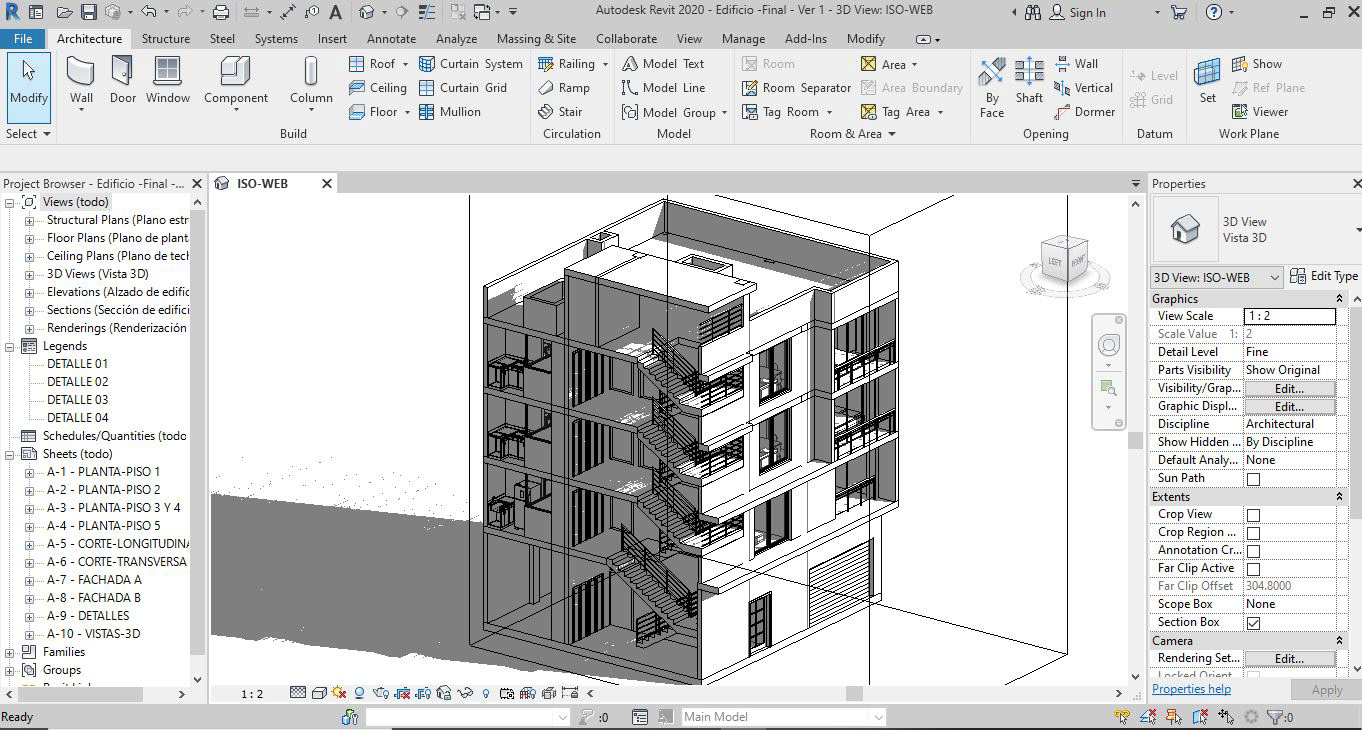Open the Wall tool dropdown arrow

pyautogui.click(x=81, y=110)
